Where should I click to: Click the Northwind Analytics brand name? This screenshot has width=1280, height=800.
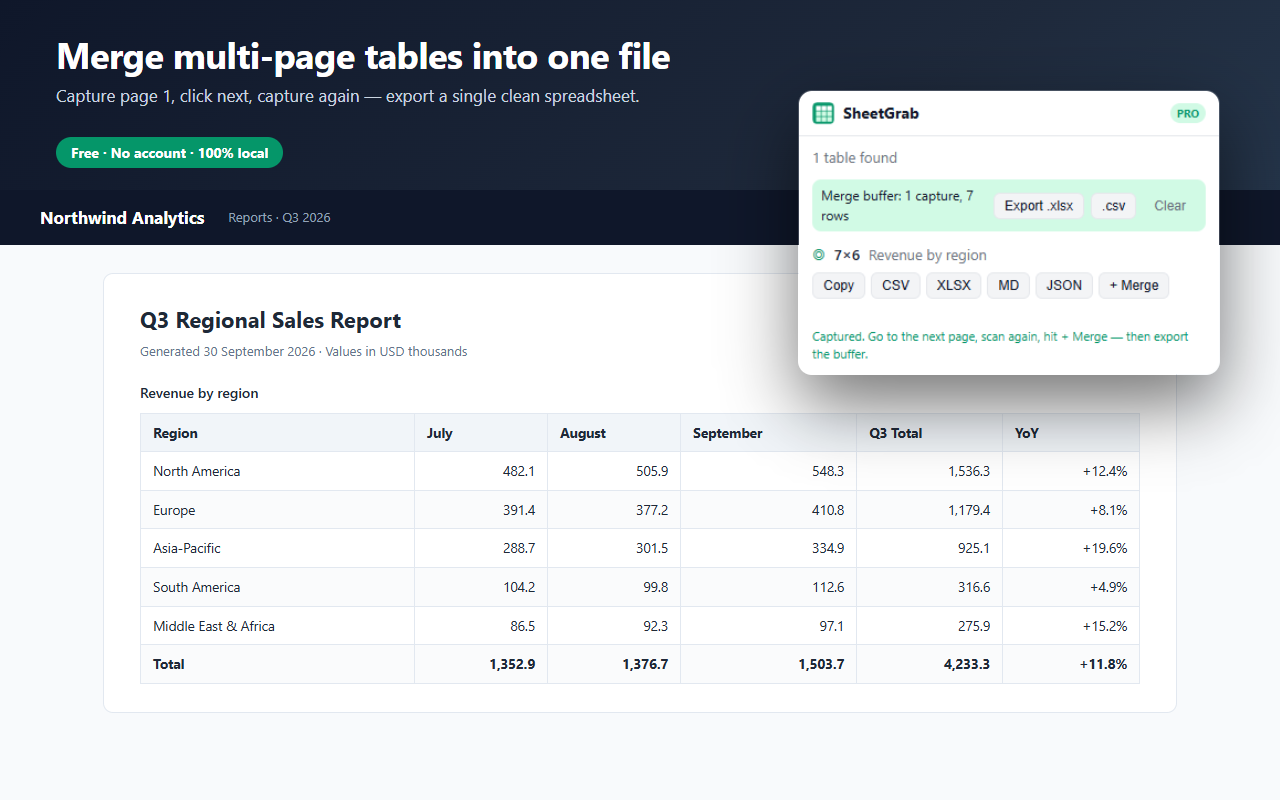coord(122,218)
